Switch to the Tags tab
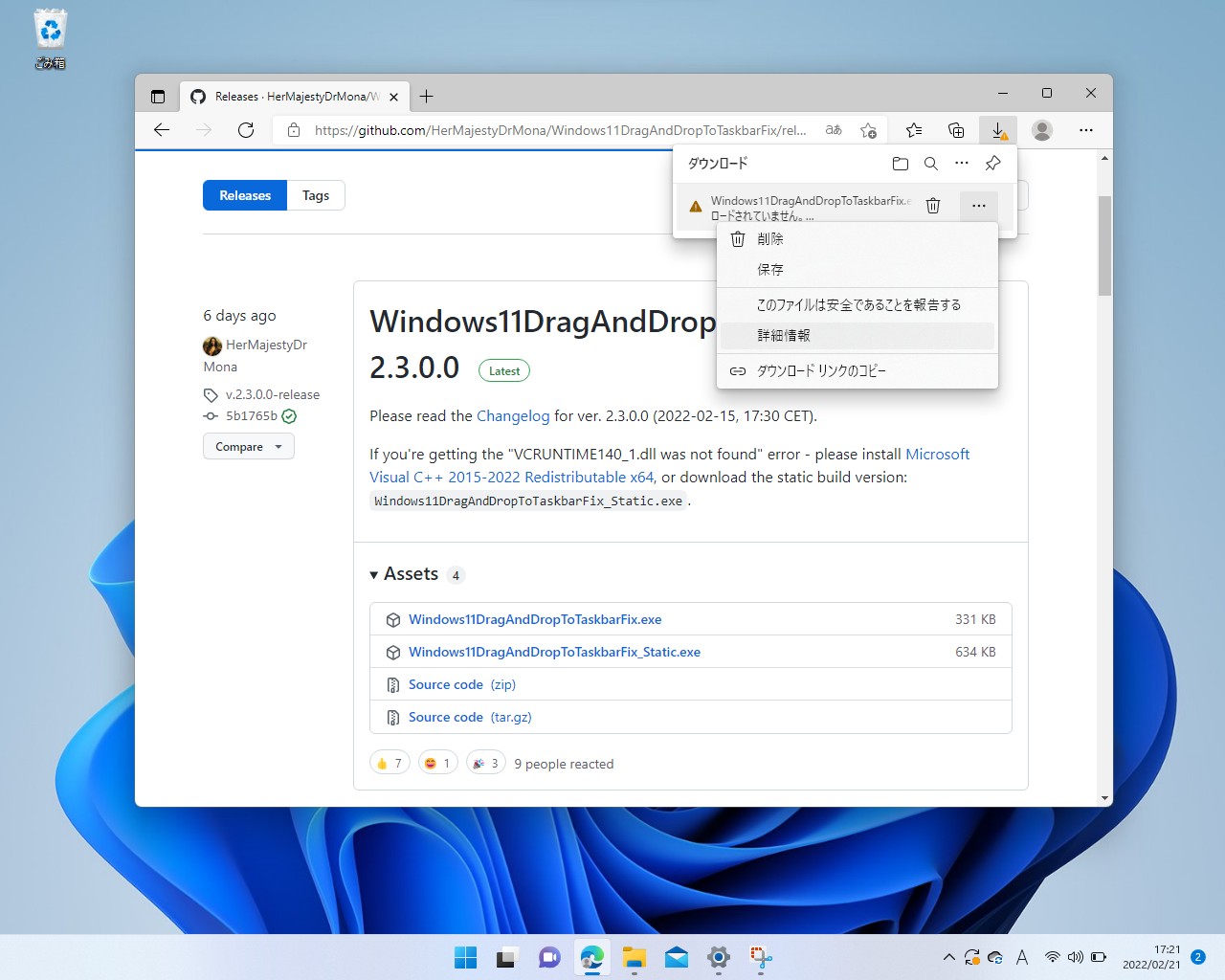The width and height of the screenshot is (1225, 980). pos(316,195)
